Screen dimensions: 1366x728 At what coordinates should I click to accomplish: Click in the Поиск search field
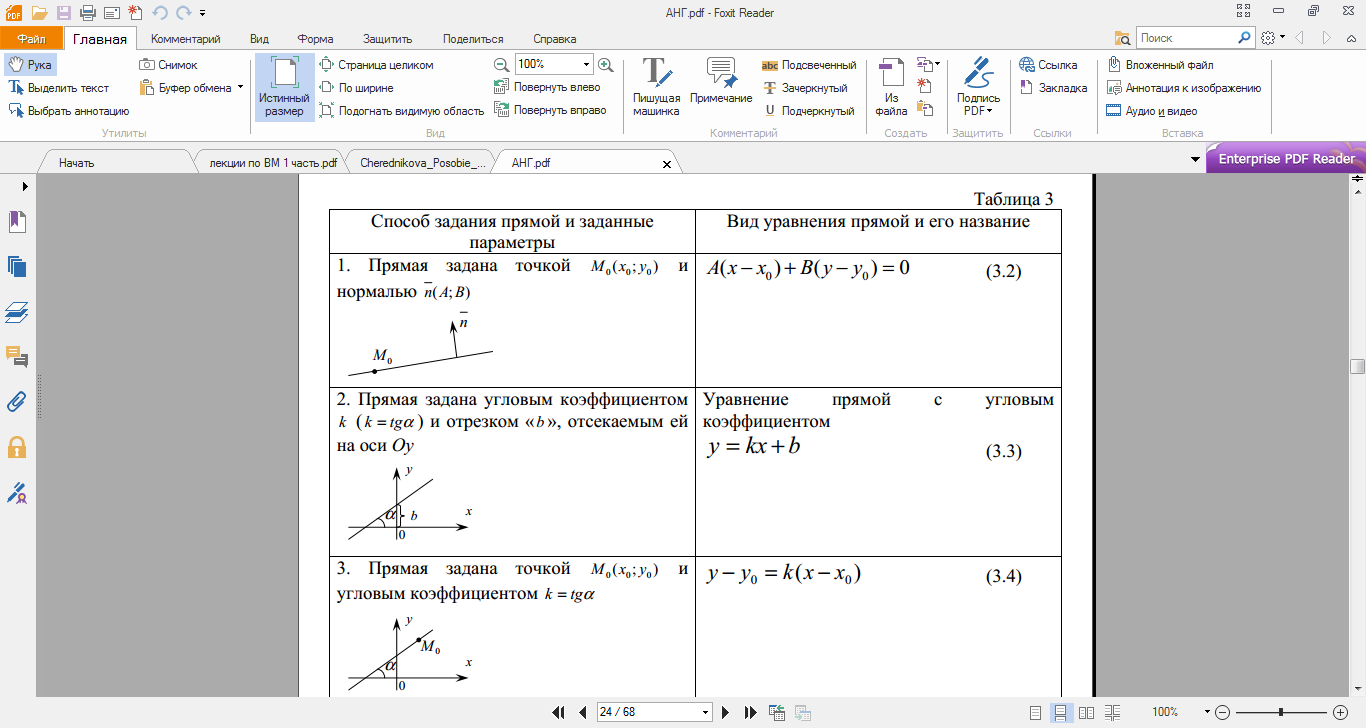pos(1186,38)
